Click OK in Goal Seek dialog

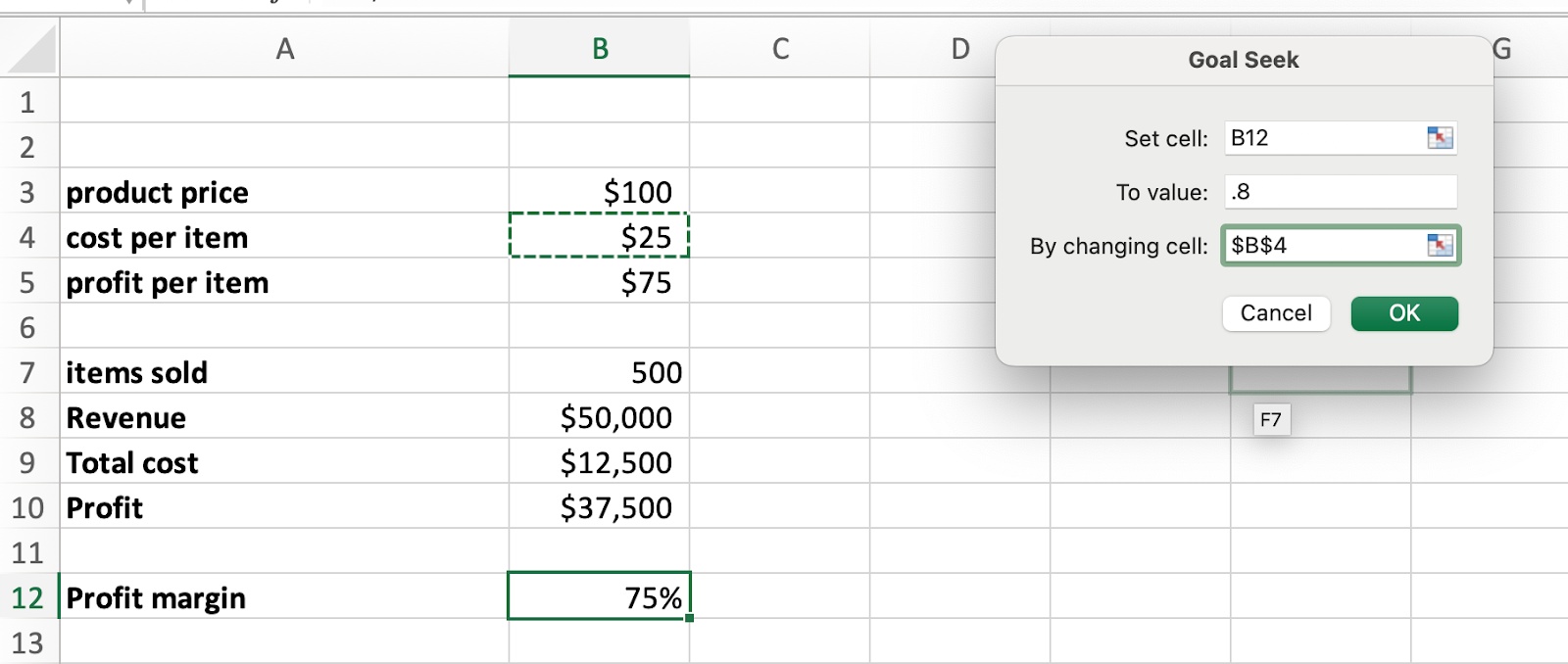point(1403,313)
